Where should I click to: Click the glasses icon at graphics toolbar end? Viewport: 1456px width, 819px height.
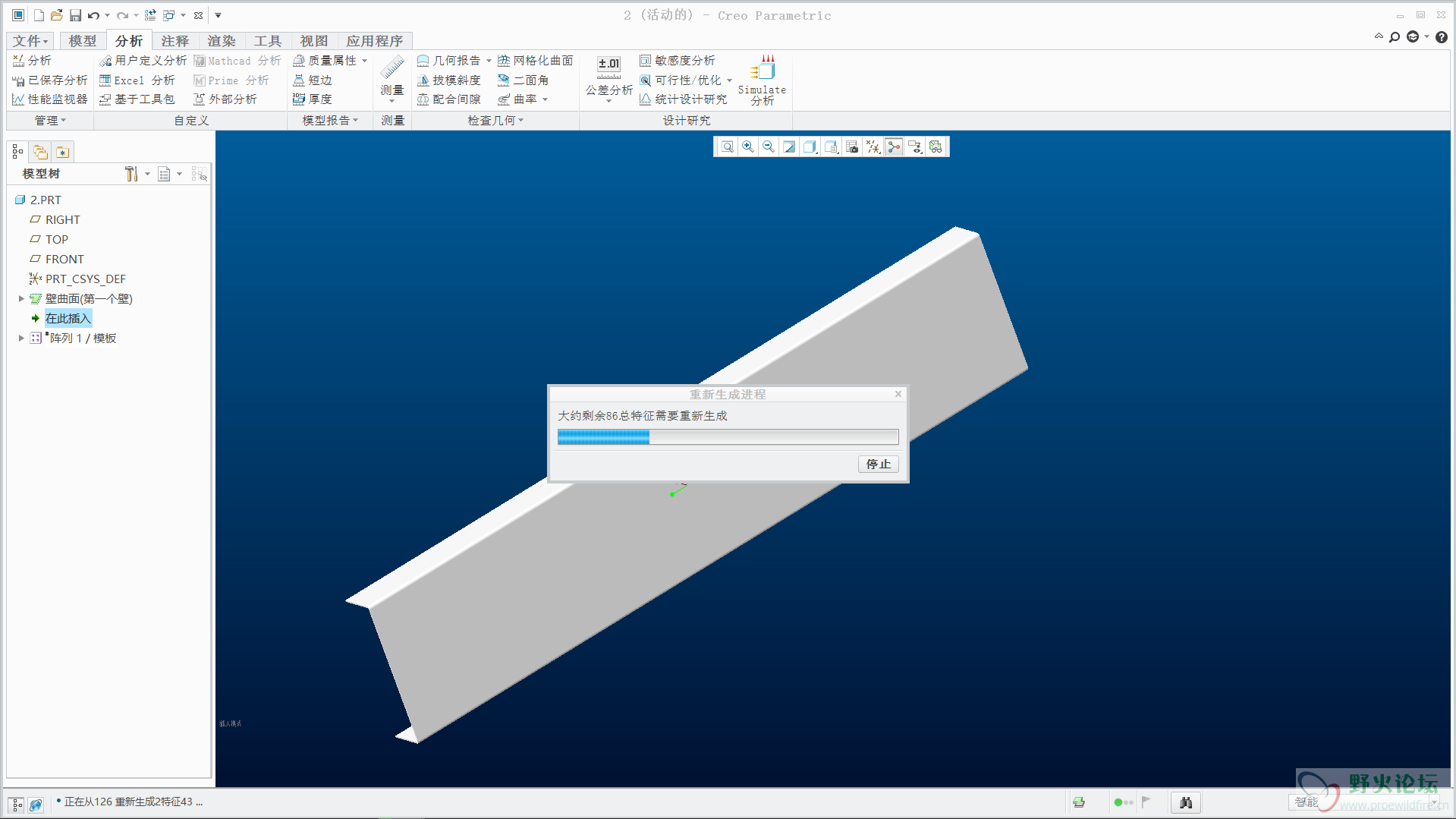point(936,147)
